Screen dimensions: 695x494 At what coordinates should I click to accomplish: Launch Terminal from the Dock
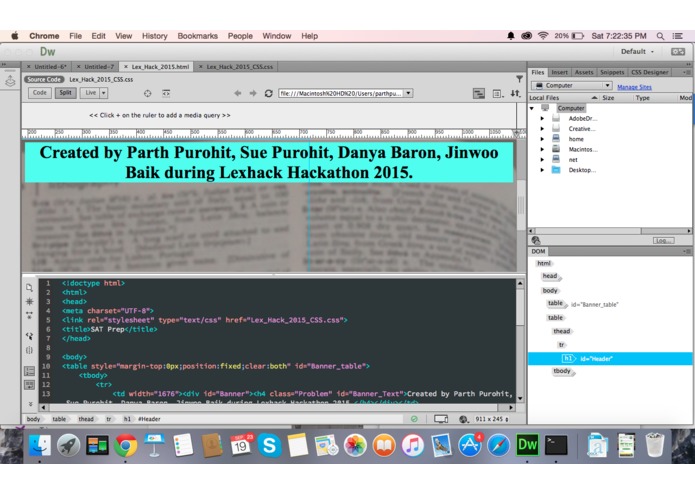[x=556, y=445]
